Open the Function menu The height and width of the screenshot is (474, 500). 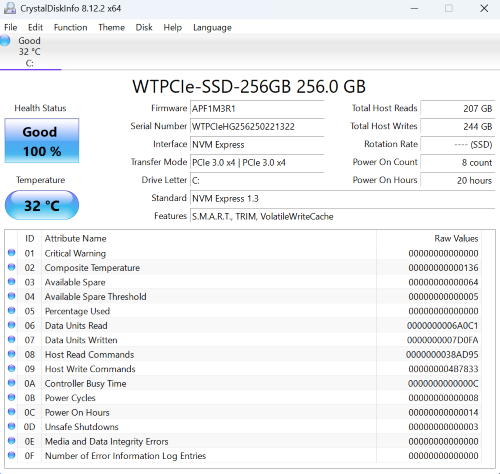coord(71,27)
